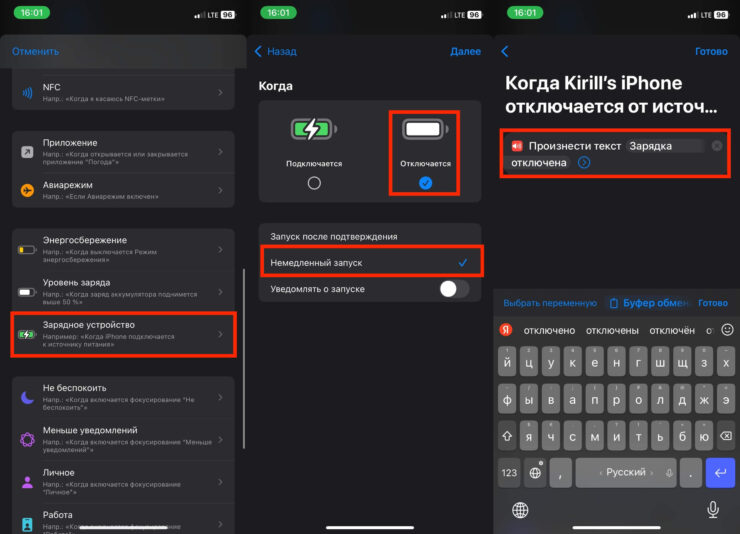Tap the emoji smiley icon
This screenshot has height=534, width=740.
coord(727,329)
